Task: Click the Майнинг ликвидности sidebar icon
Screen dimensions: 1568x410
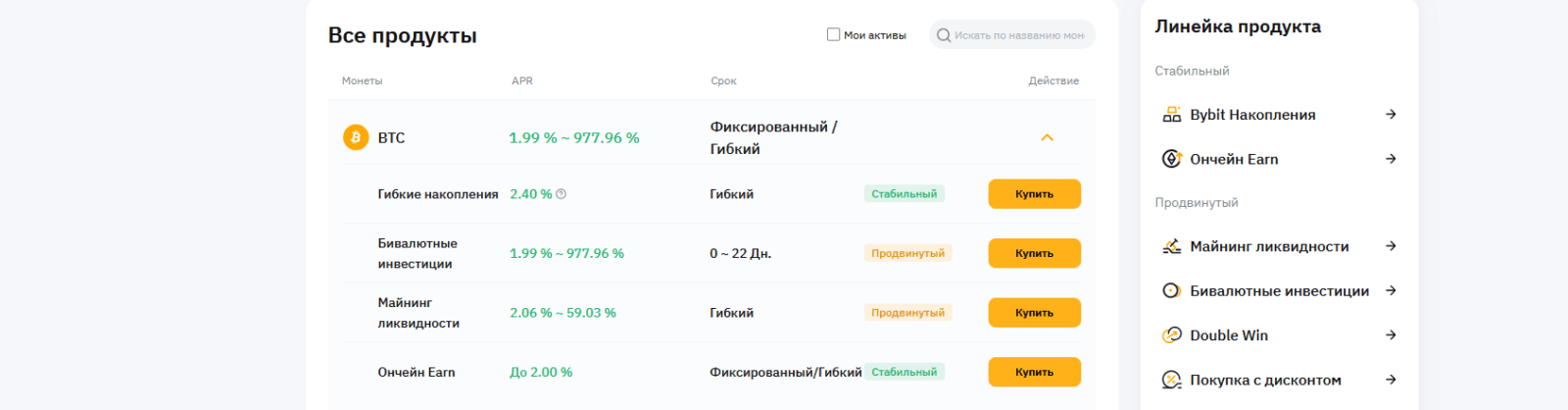Action: [1171, 246]
